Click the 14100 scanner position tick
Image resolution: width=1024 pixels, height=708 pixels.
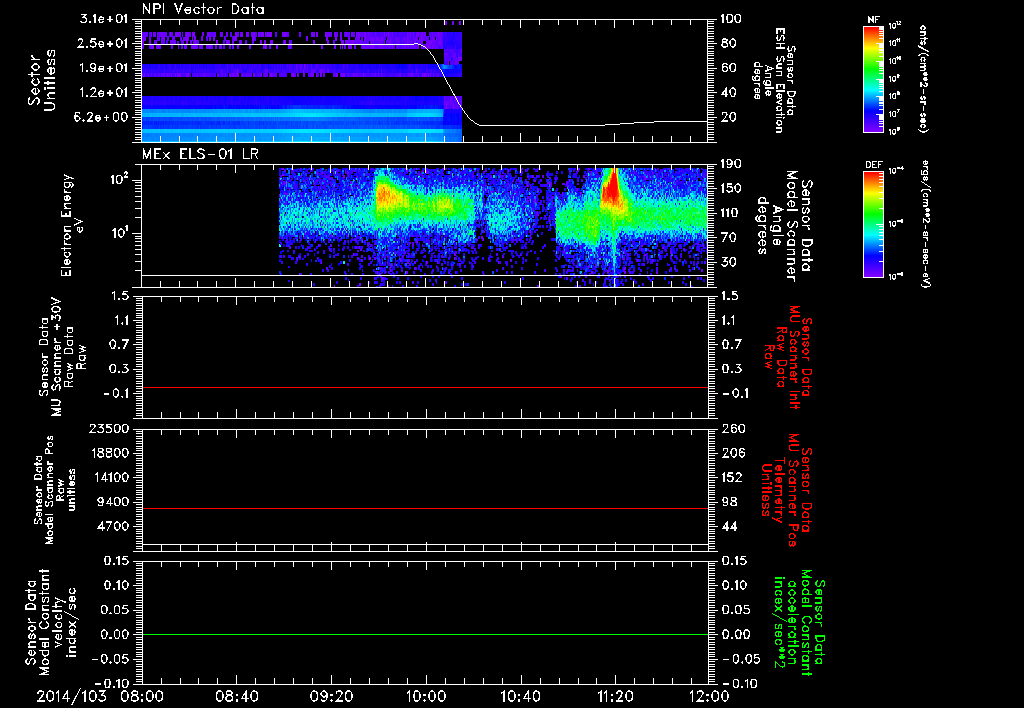(109, 477)
